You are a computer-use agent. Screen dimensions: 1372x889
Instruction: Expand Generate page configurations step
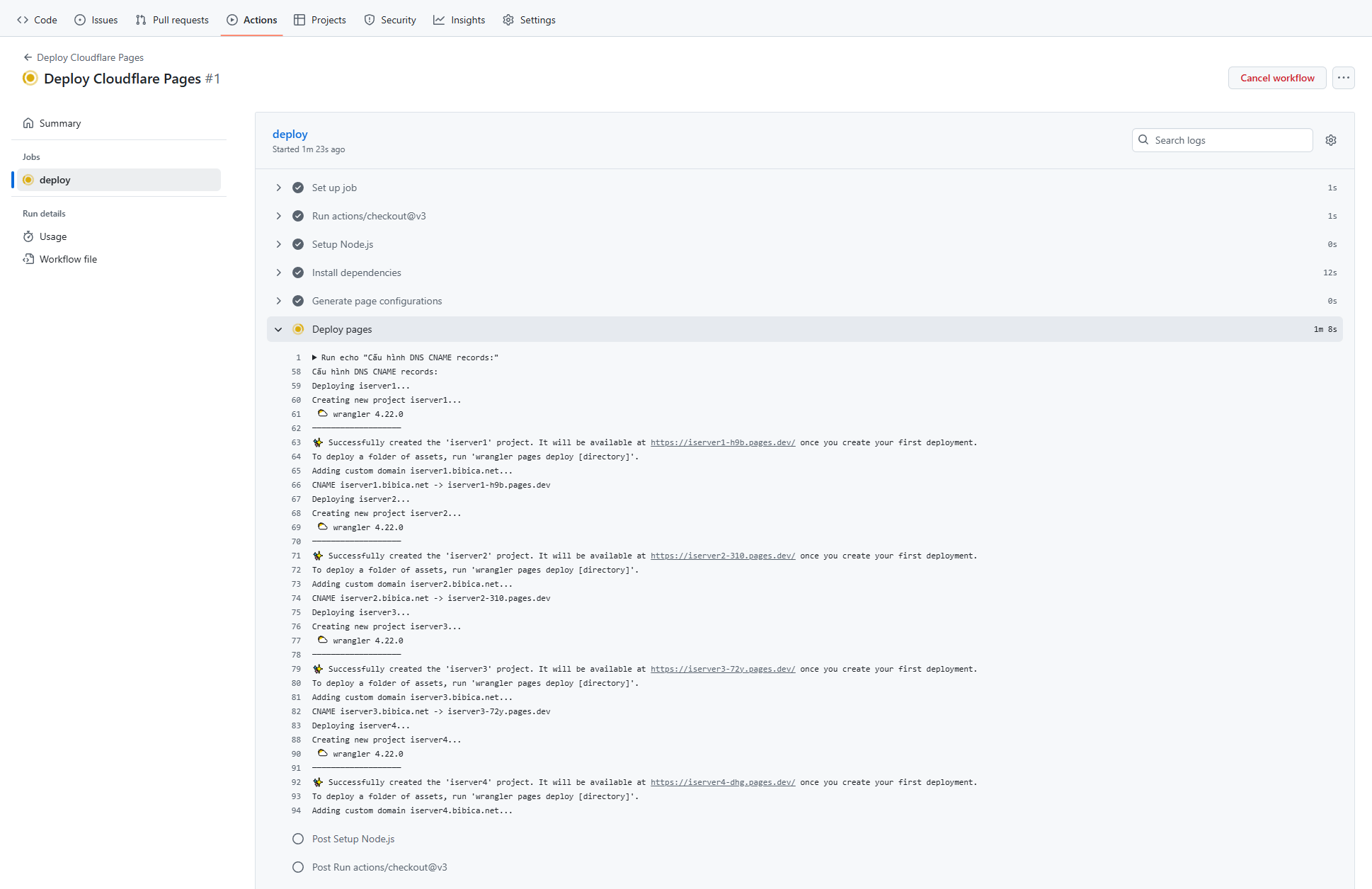tap(805, 301)
